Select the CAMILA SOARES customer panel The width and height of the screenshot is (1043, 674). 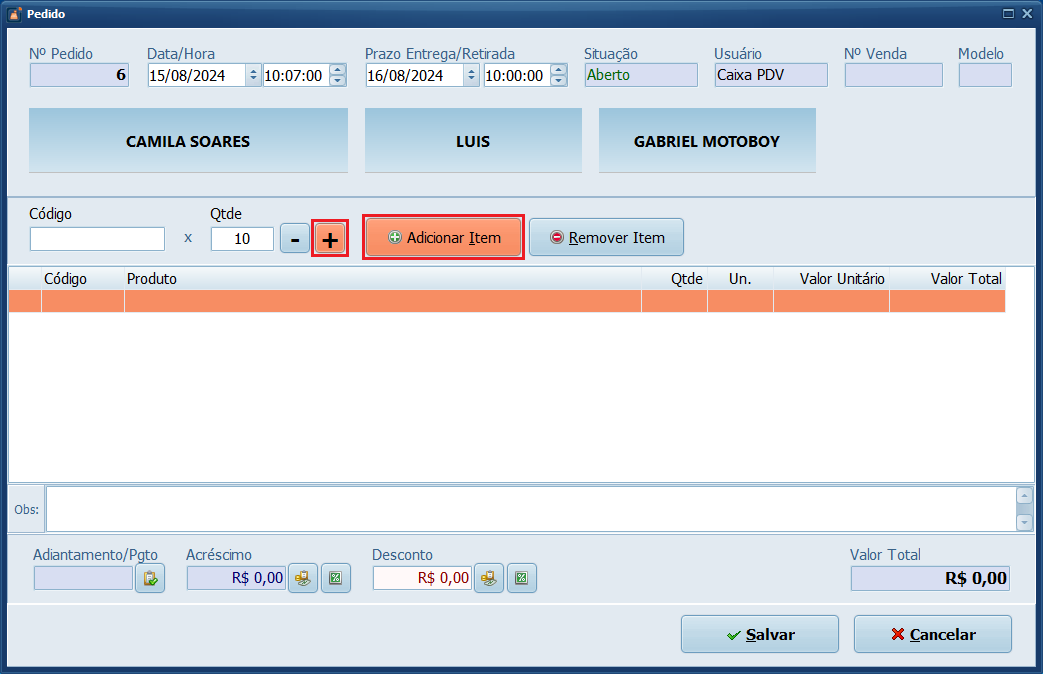click(x=188, y=141)
